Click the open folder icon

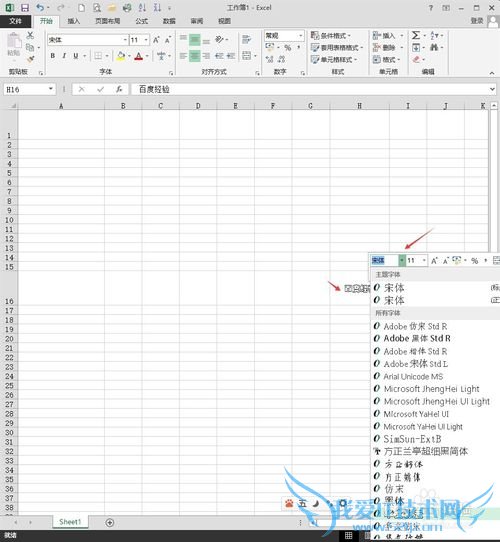click(111, 8)
